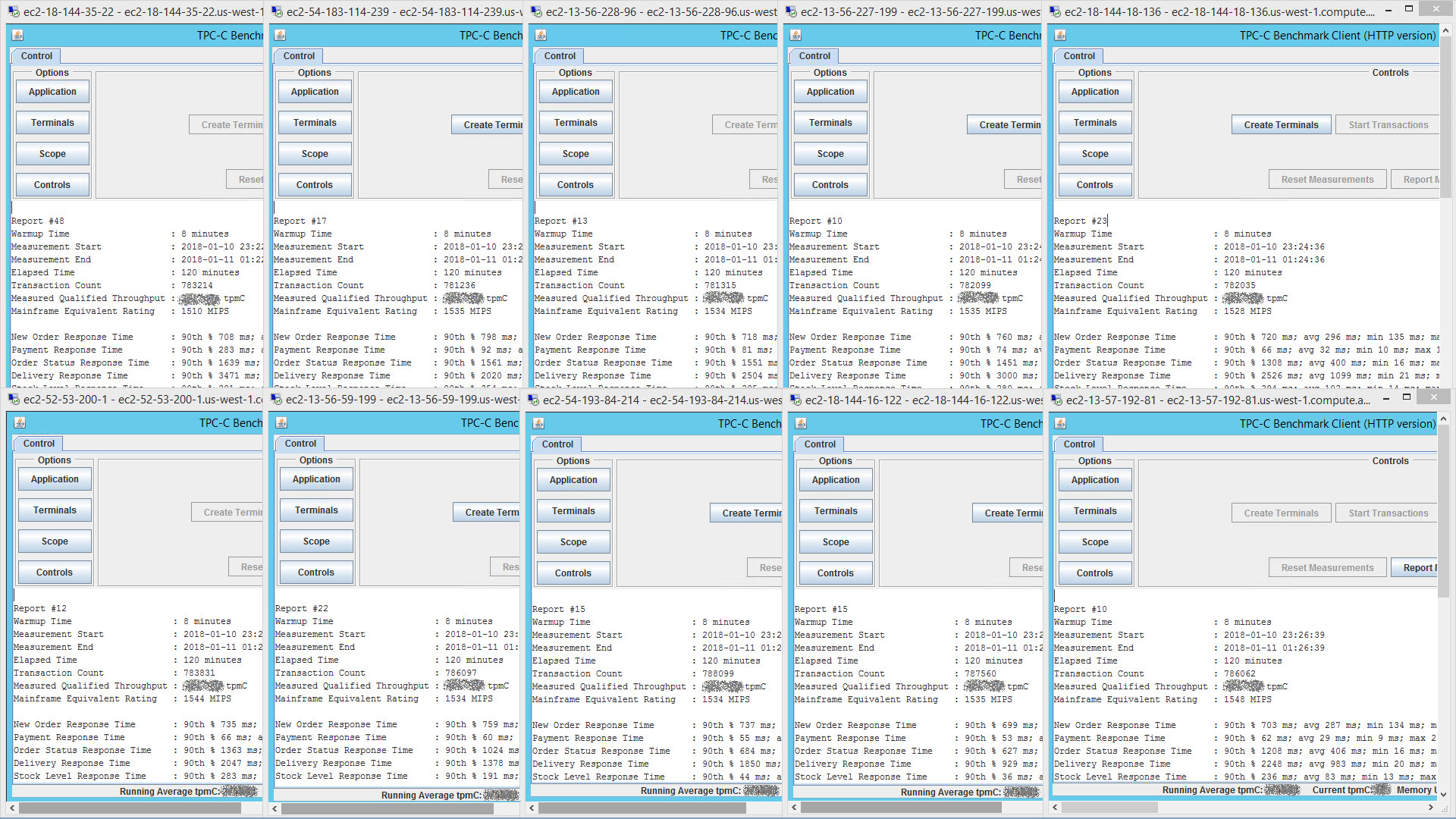The image size is (1456, 819).
Task: Open Control tab in ec2-13-57-192-81 window
Action: point(1079,444)
